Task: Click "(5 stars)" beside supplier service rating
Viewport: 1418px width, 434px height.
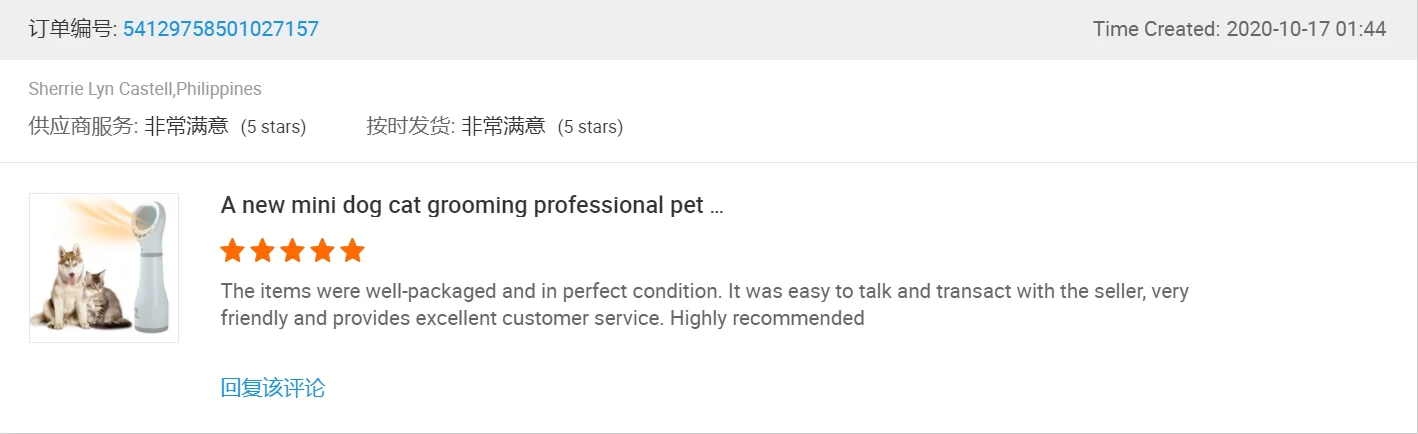Action: coord(273,127)
